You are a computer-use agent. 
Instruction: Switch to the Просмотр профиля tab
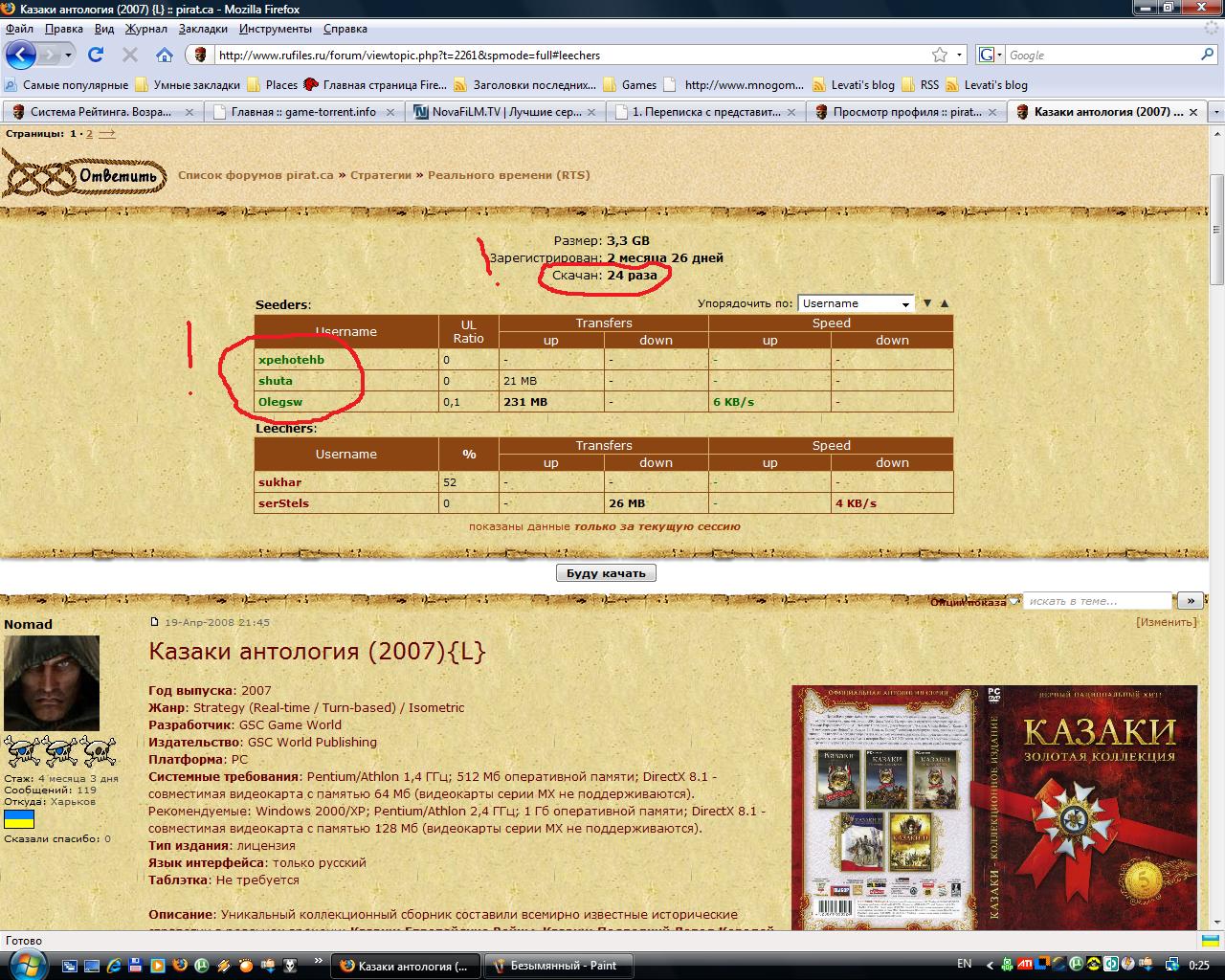click(x=907, y=112)
